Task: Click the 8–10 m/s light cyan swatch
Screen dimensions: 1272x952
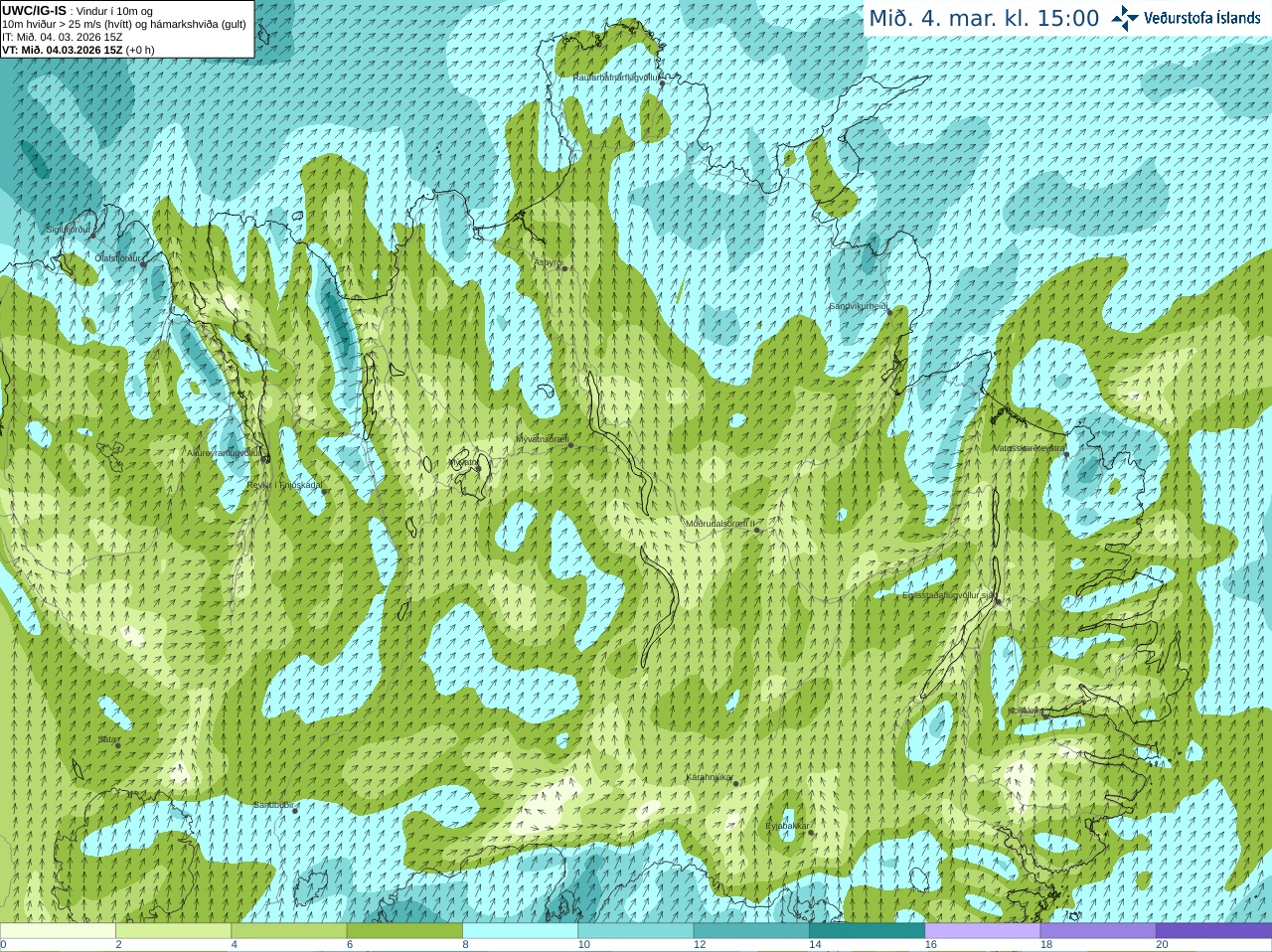Action: [521, 931]
